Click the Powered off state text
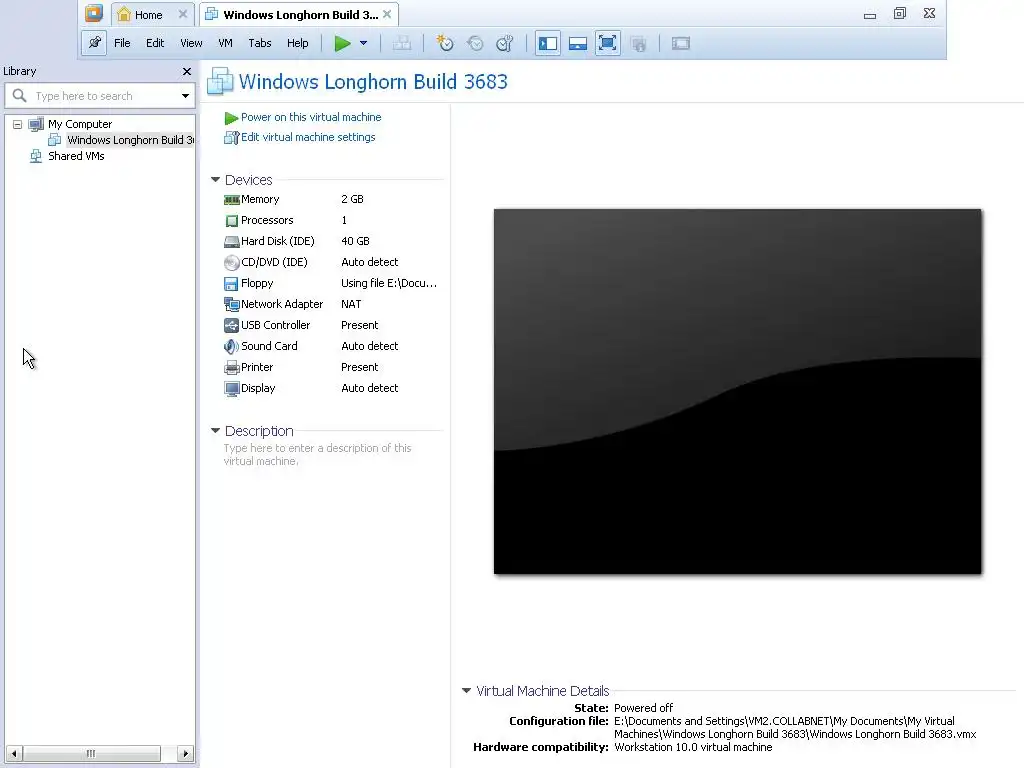 coord(643,708)
